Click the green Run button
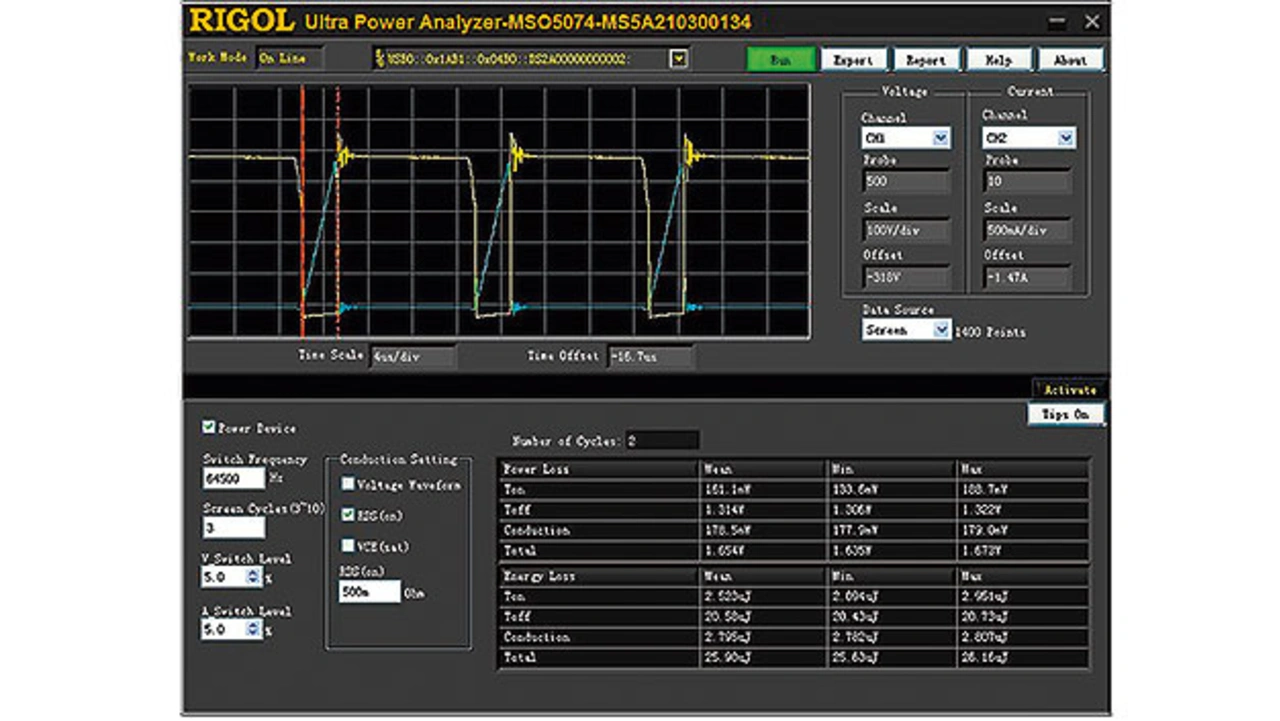 pyautogui.click(x=781, y=60)
